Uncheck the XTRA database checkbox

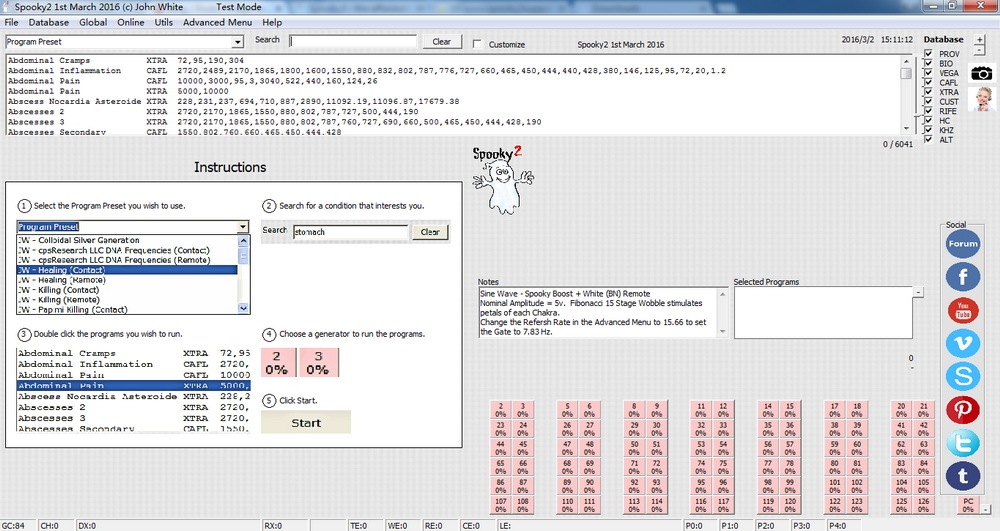pos(928,92)
